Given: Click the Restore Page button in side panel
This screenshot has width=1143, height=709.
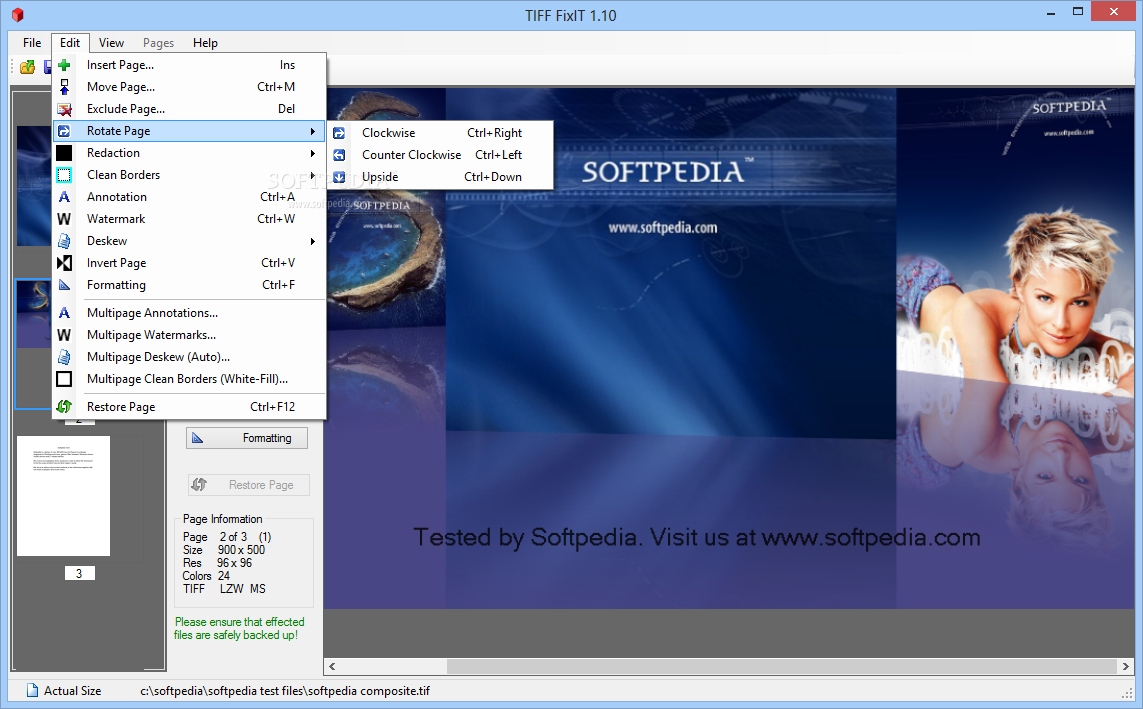Looking at the screenshot, I should [x=249, y=485].
